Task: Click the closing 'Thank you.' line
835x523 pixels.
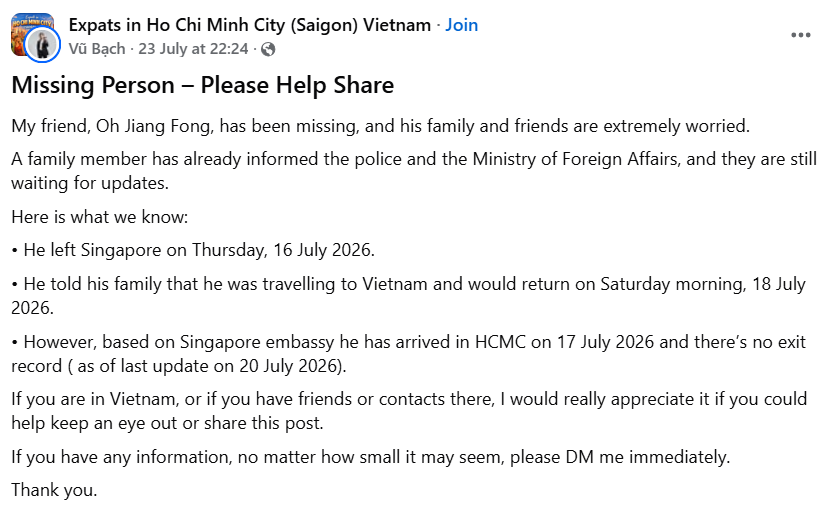Action: point(54,490)
